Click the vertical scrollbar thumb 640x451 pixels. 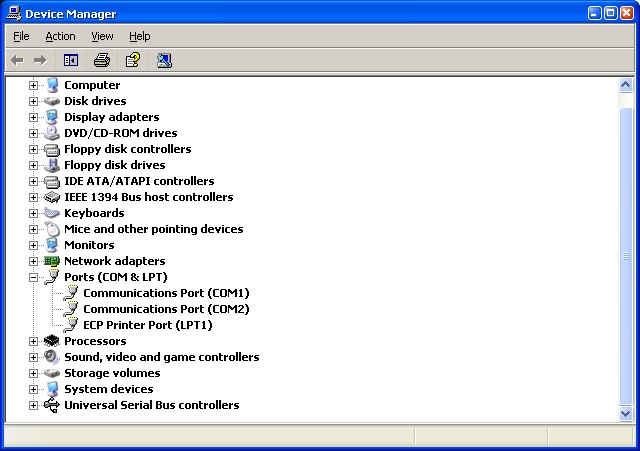pyautogui.click(x=626, y=256)
